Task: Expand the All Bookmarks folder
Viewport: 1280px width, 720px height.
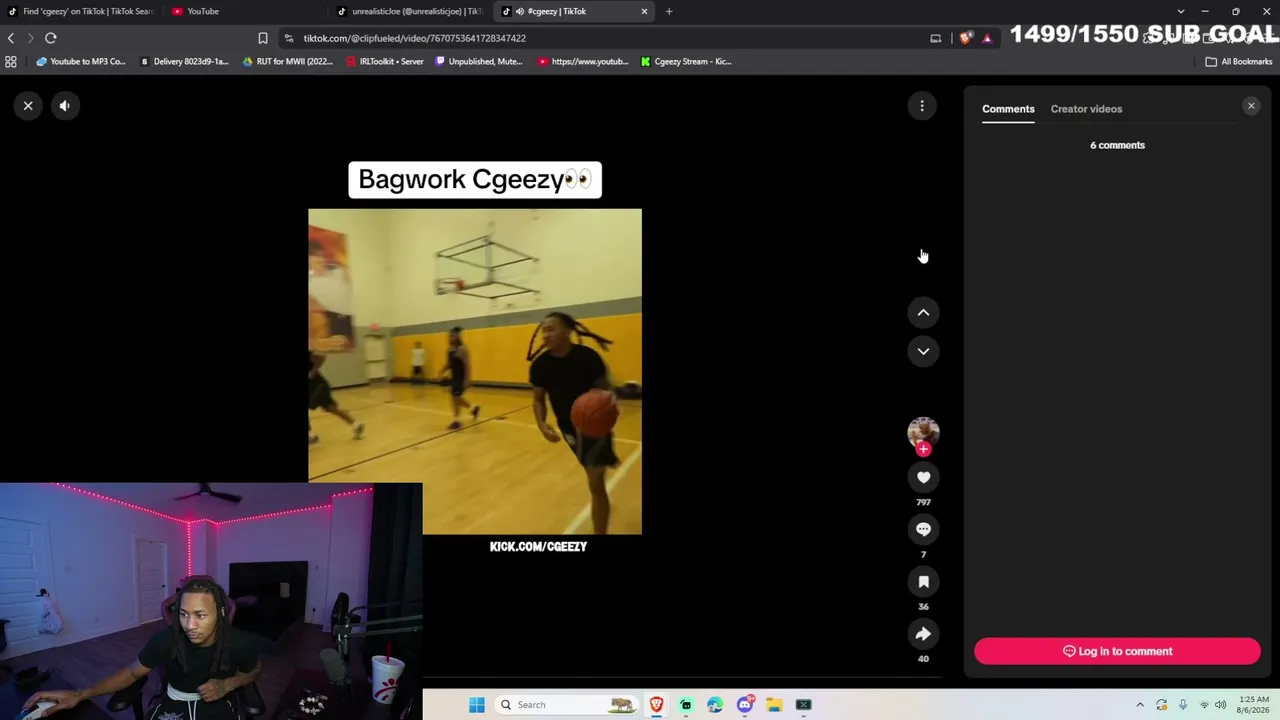Action: 1238,61
